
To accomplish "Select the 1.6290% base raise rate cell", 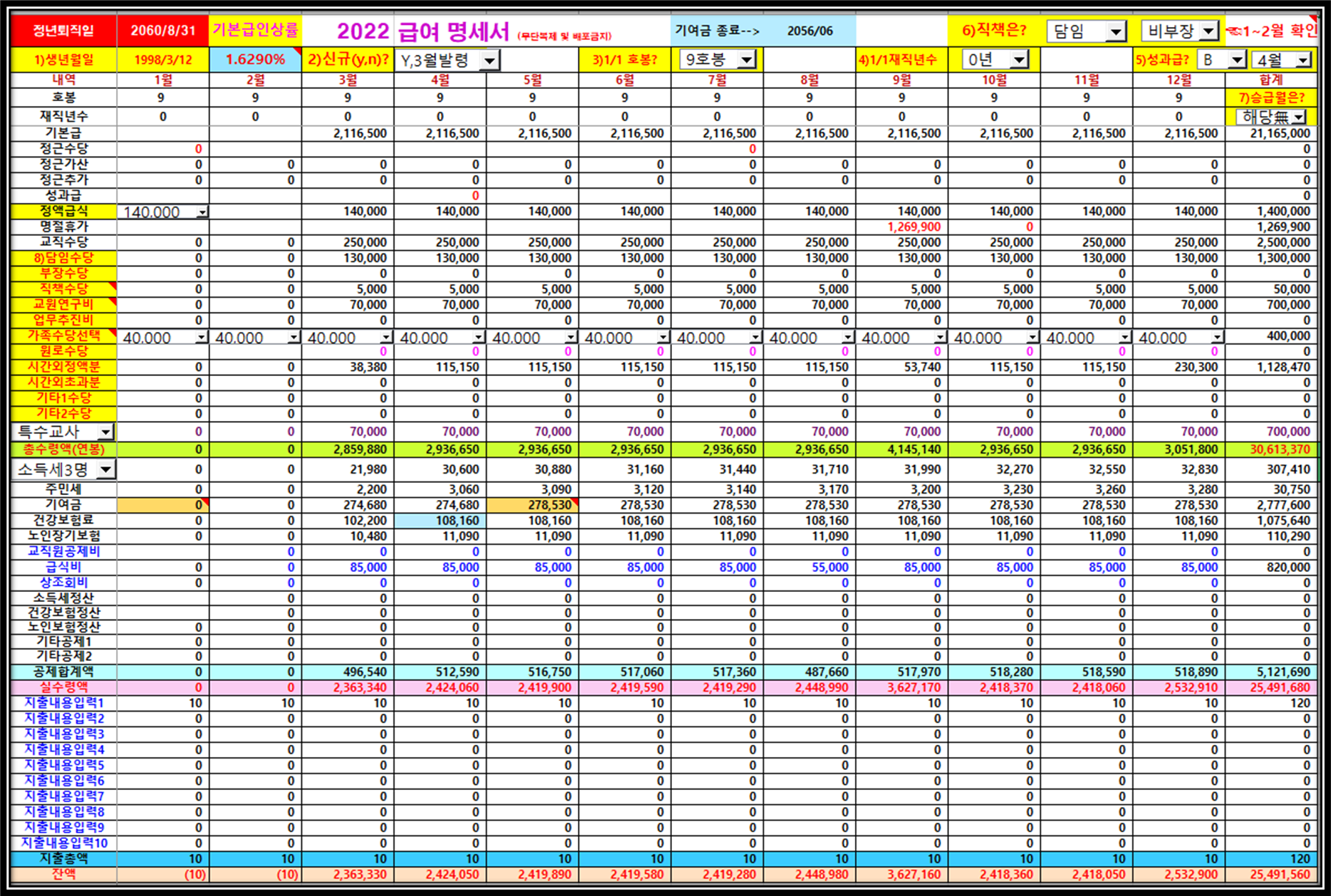I will 255,60.
